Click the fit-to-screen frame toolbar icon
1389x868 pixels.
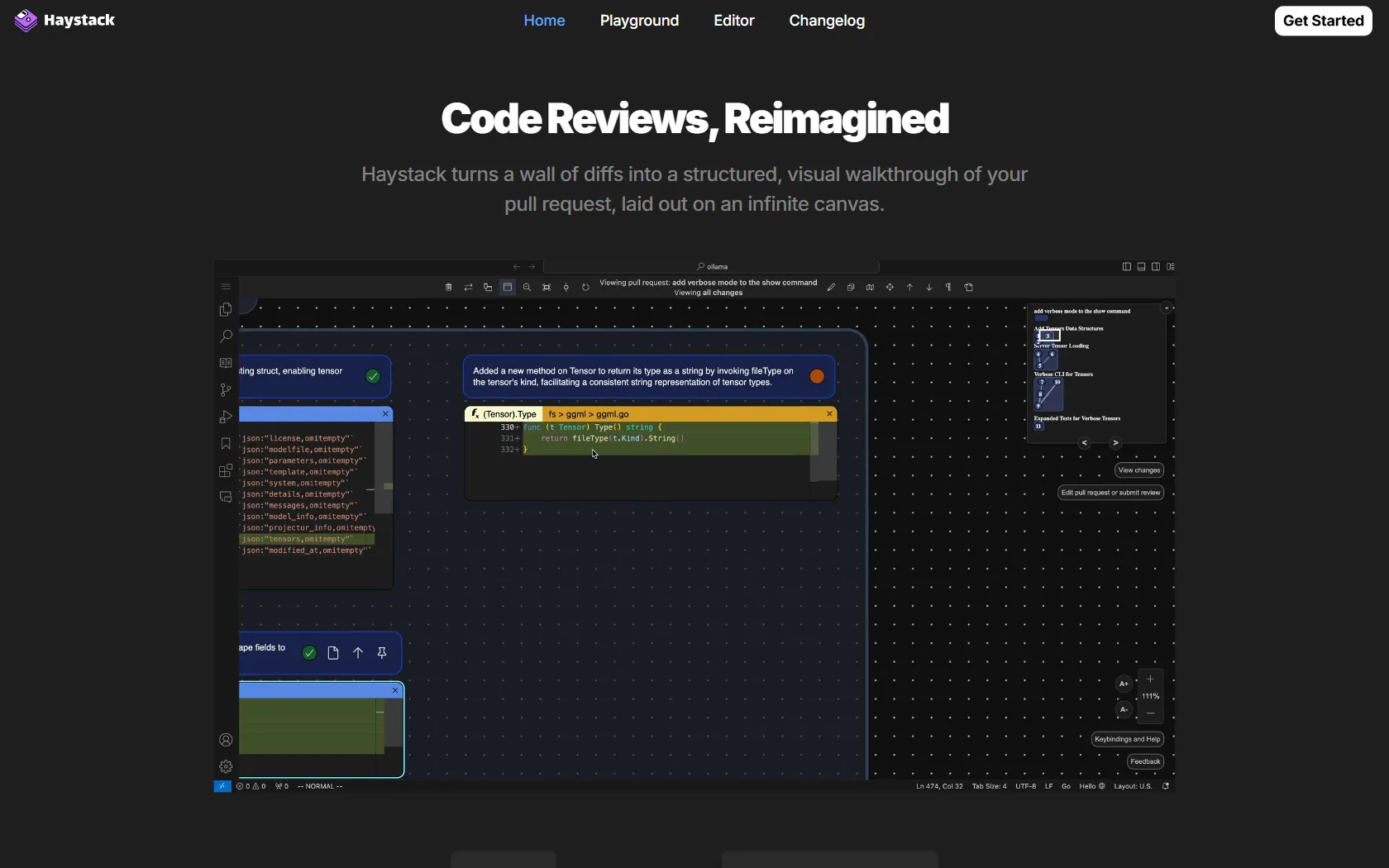tap(547, 288)
